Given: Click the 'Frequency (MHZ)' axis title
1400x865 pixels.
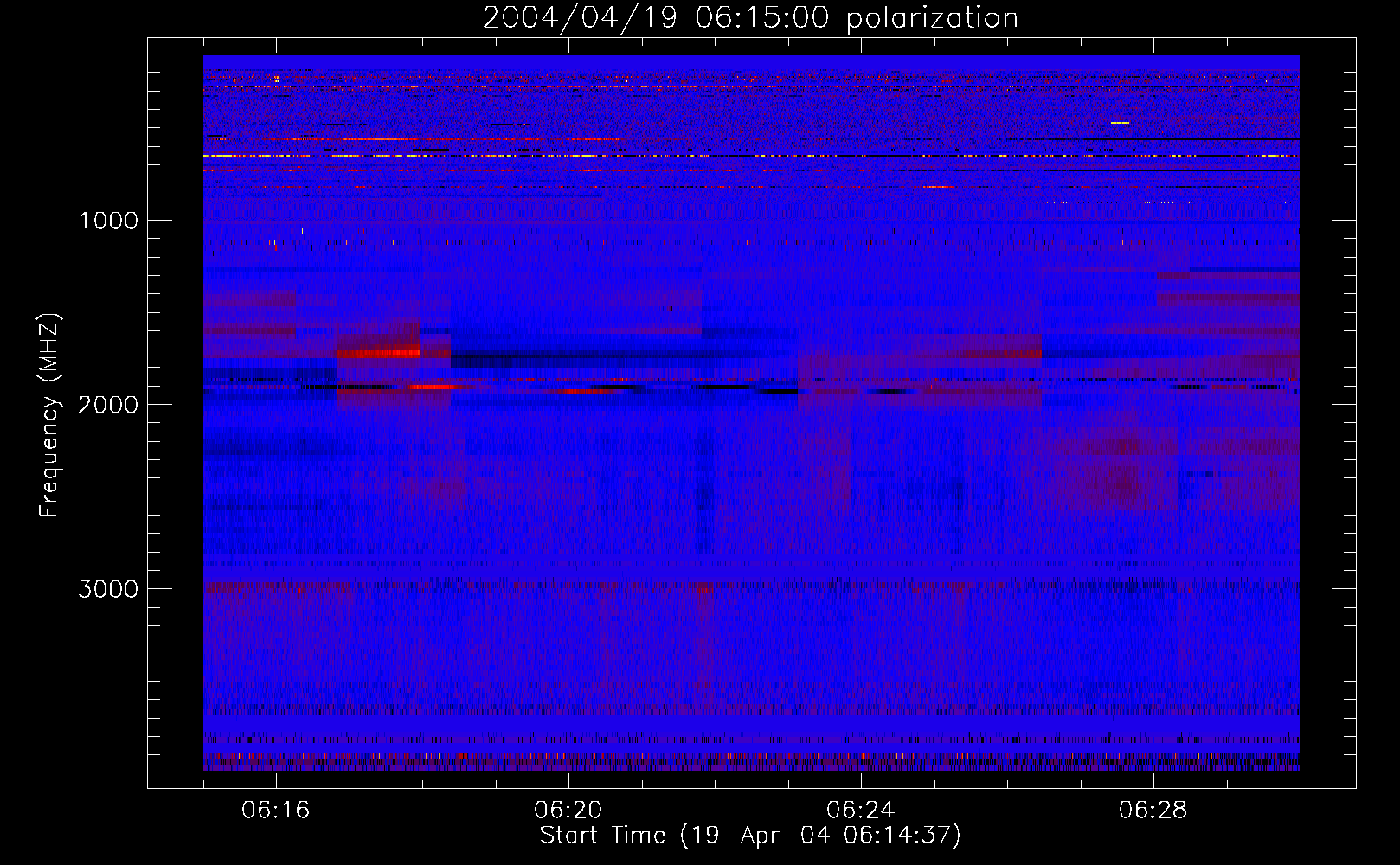Looking at the screenshot, I should (48, 415).
